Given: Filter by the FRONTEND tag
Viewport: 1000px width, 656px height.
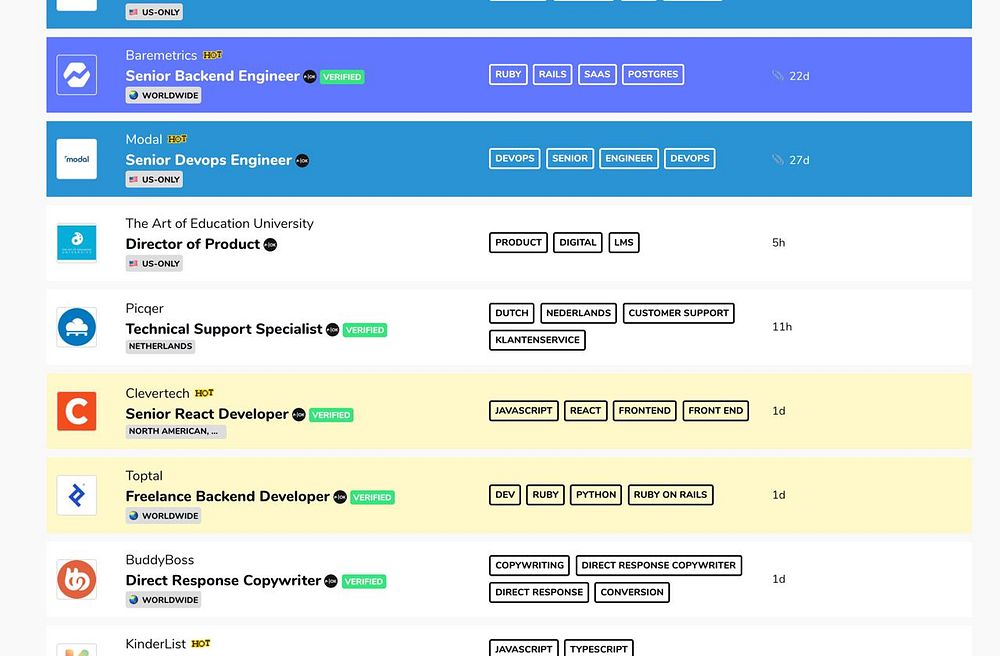Looking at the screenshot, I should tap(645, 411).
